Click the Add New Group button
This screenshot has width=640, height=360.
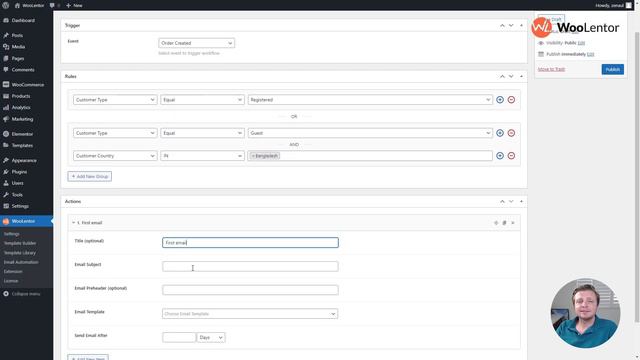coord(89,176)
